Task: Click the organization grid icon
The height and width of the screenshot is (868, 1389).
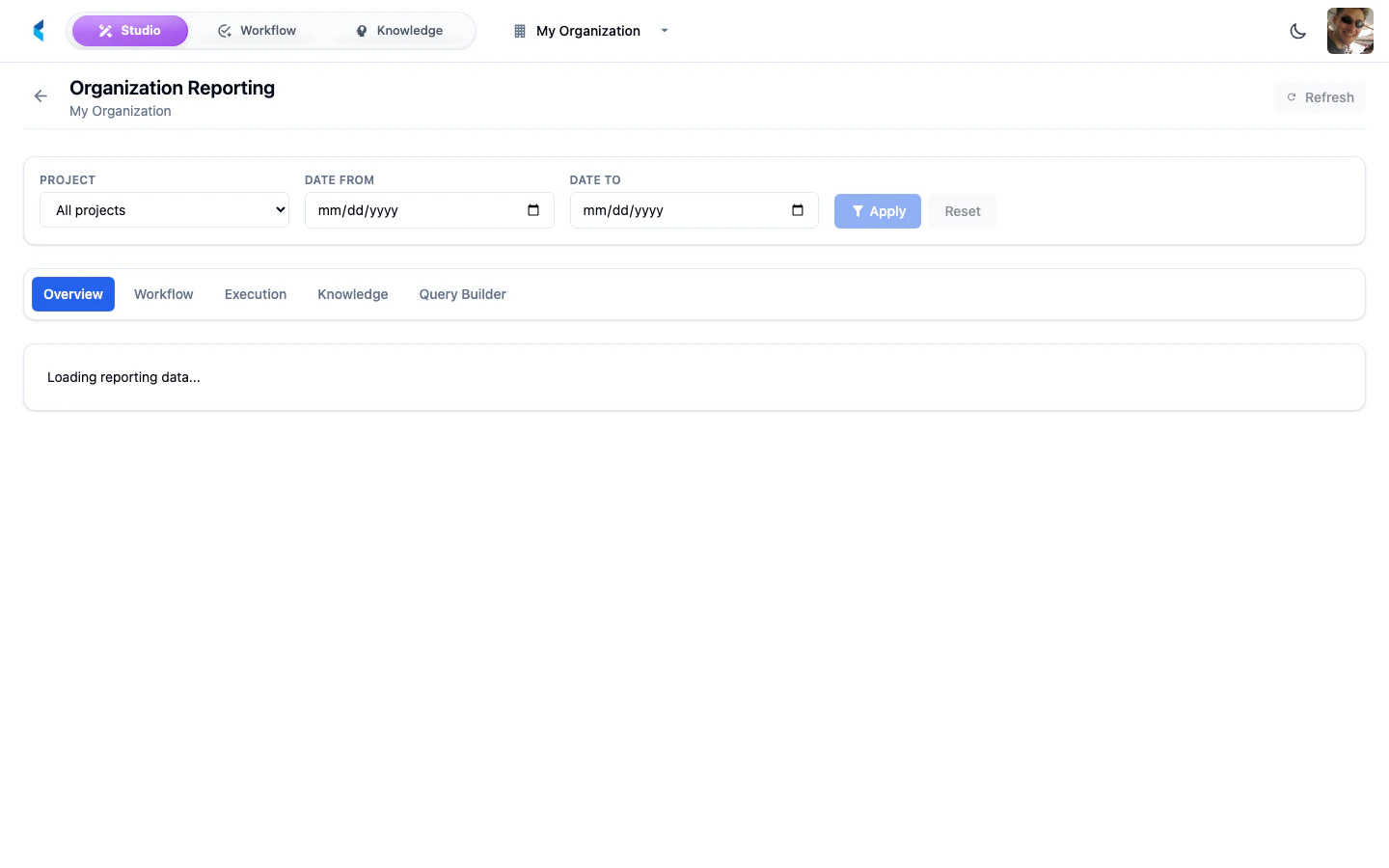Action: tap(518, 30)
